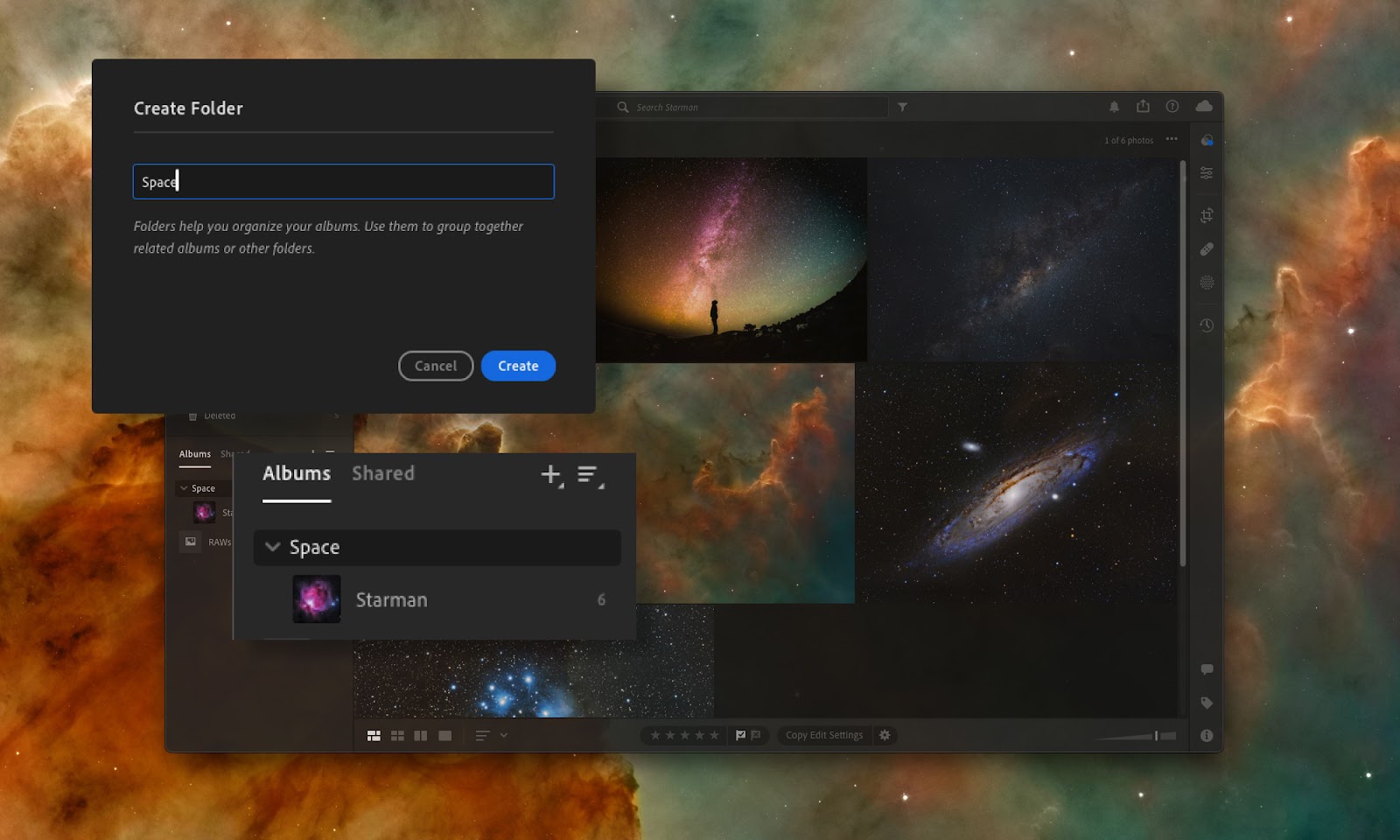Open the Masking tool
Screen dimensions: 1400x840
click(x=1207, y=283)
